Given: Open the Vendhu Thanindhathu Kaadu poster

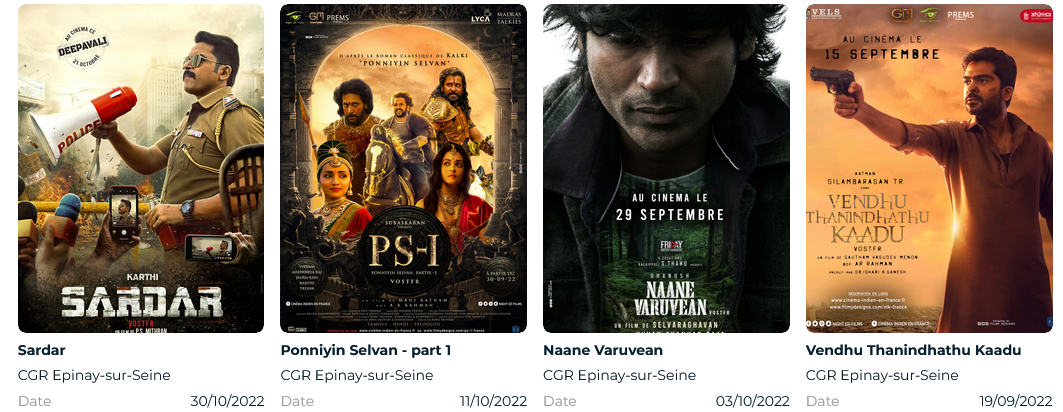Looking at the screenshot, I should (x=929, y=168).
